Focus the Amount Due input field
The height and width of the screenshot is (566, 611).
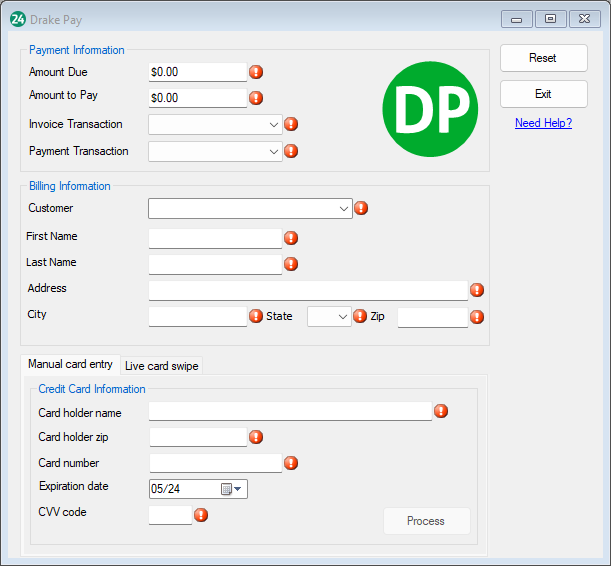point(198,72)
